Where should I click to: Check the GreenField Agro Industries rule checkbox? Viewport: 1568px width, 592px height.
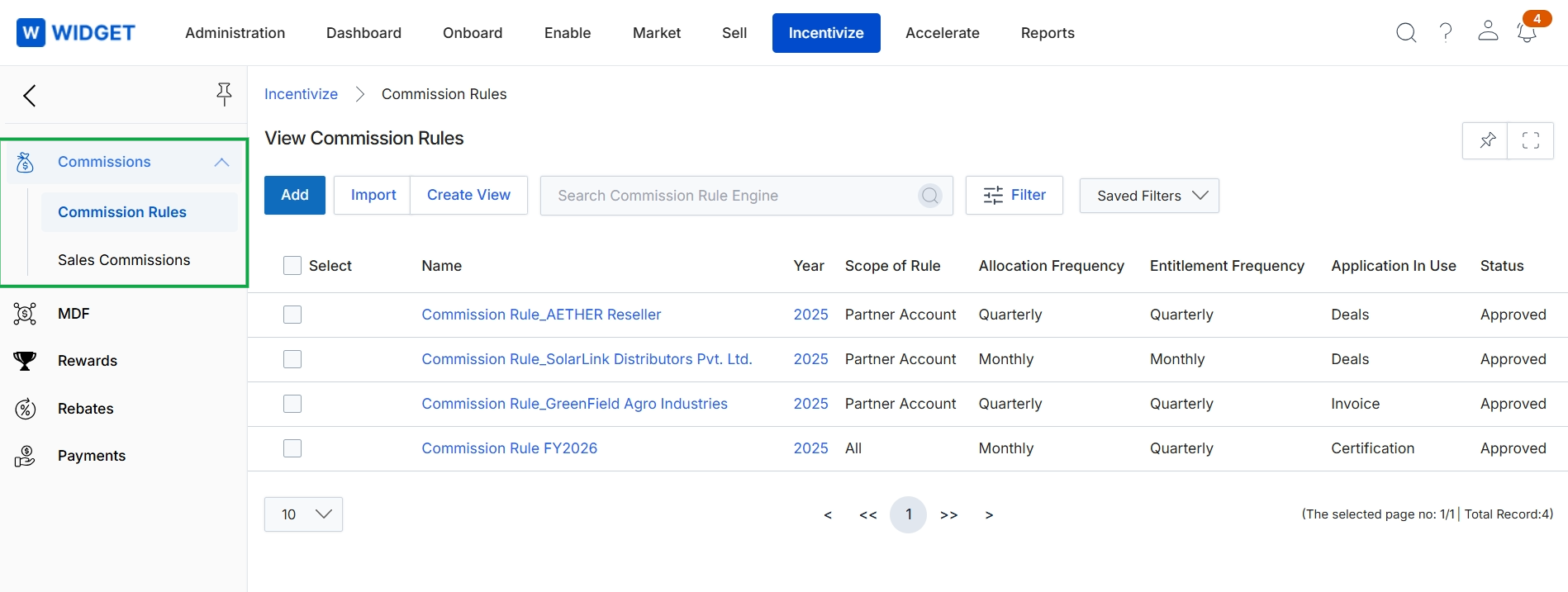pyautogui.click(x=292, y=404)
